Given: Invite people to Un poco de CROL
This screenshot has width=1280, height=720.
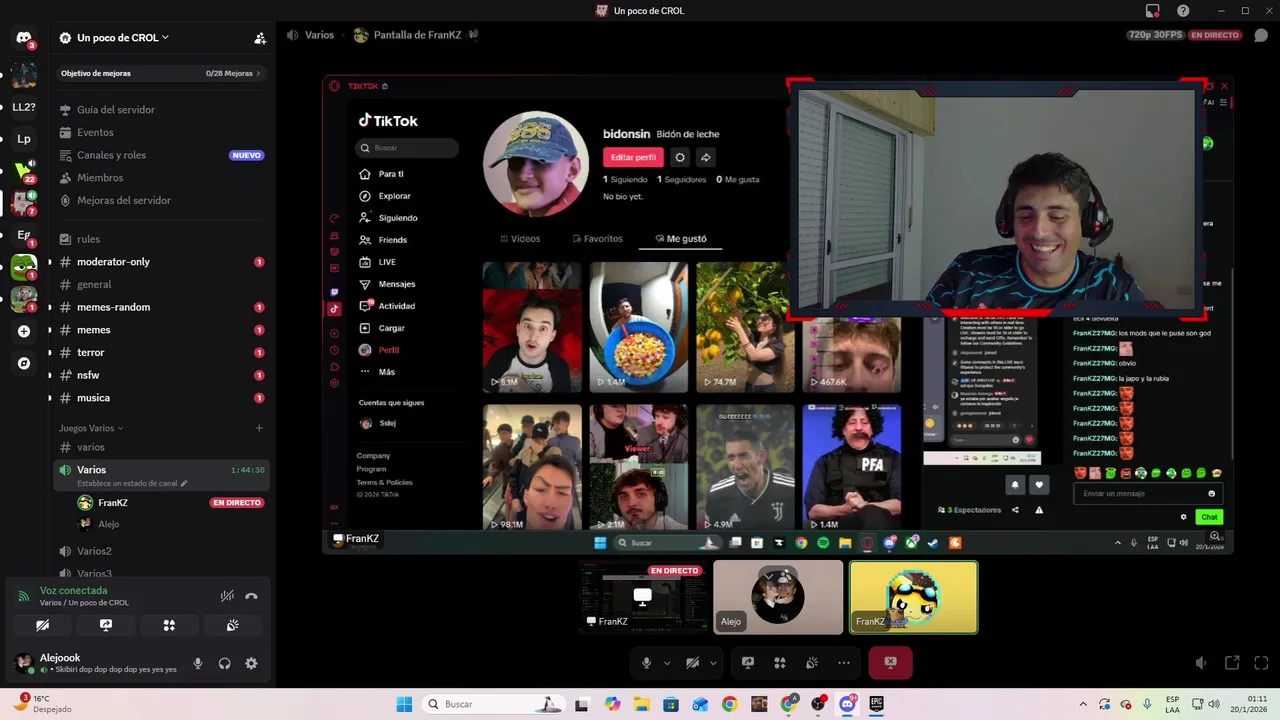Looking at the screenshot, I should [x=260, y=38].
